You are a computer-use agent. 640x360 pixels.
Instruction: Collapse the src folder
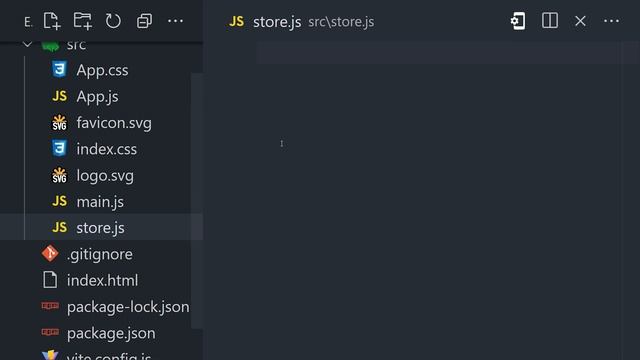click(x=27, y=44)
